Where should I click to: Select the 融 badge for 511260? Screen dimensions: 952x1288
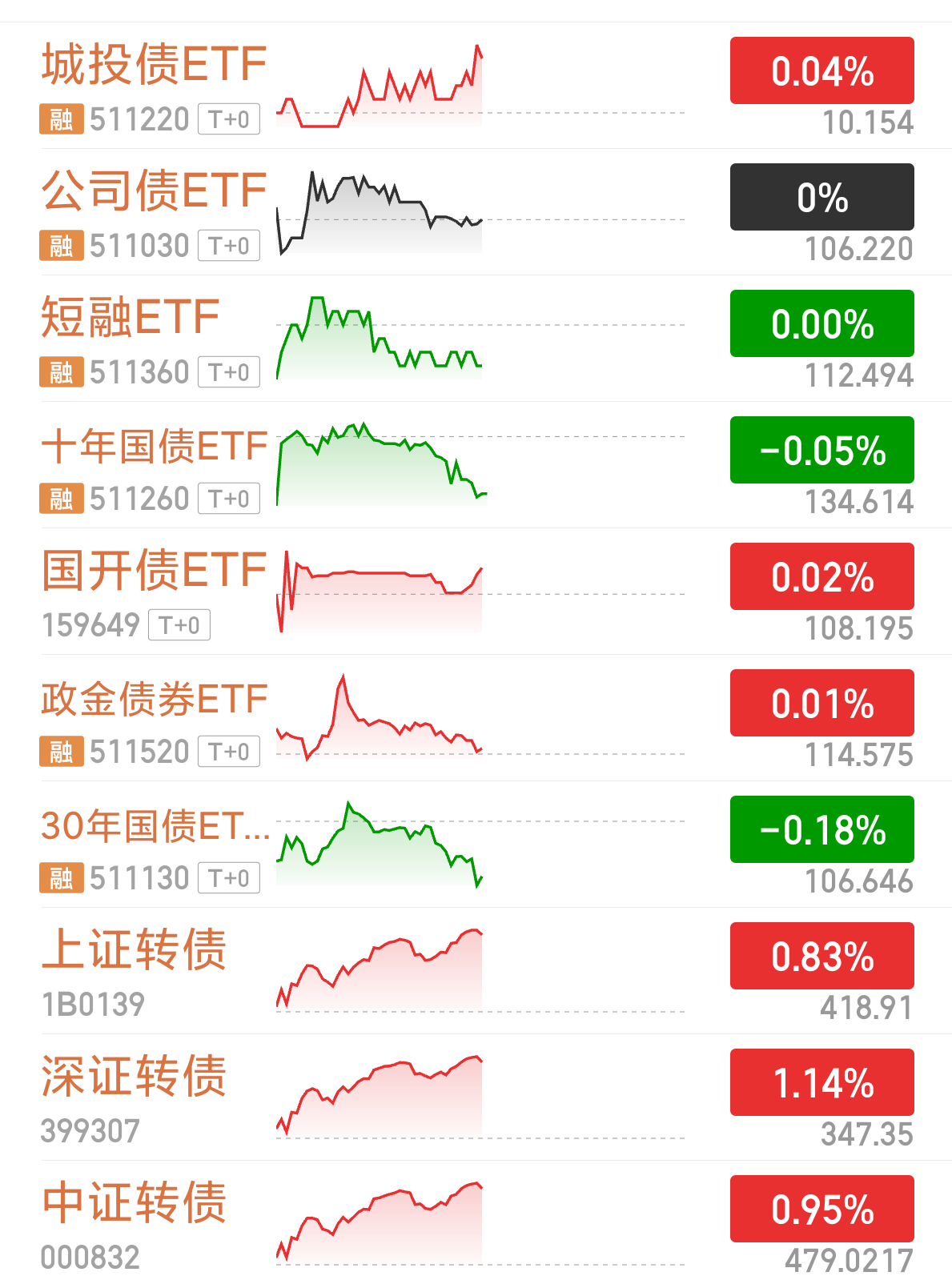[x=62, y=499]
